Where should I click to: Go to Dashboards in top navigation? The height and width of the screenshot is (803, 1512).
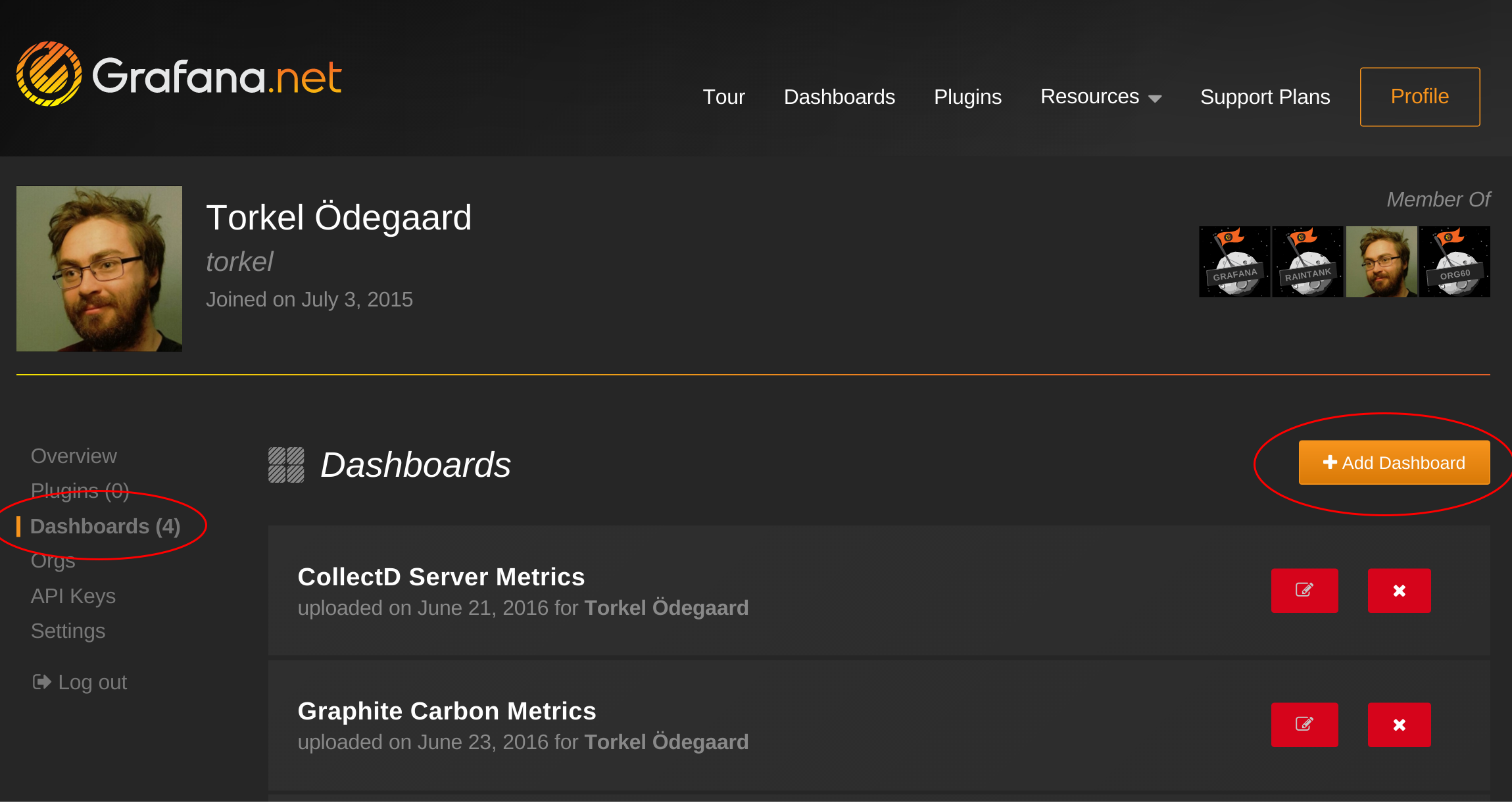click(x=839, y=97)
